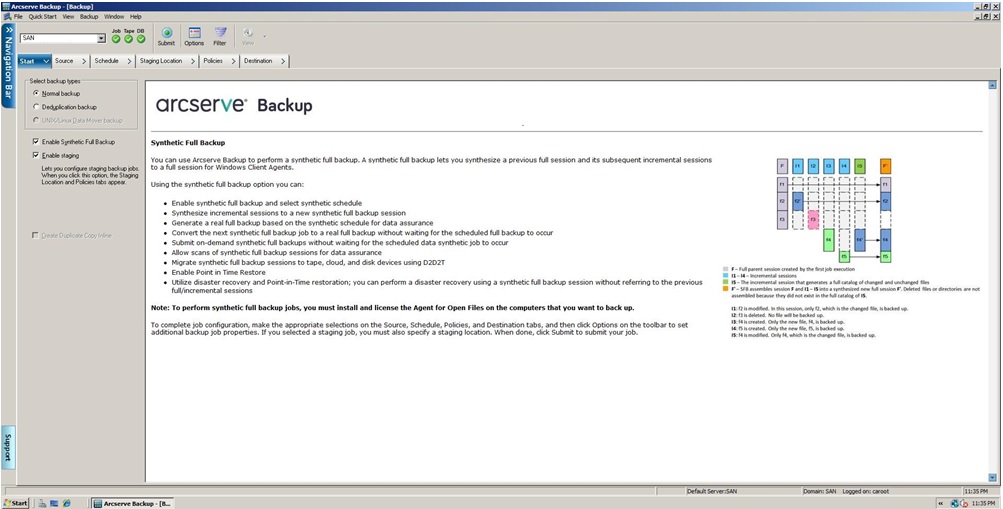The width and height of the screenshot is (1003, 509).
Task: Click the 'Enable Point in Time Restore' bullet
Action: coord(219,272)
